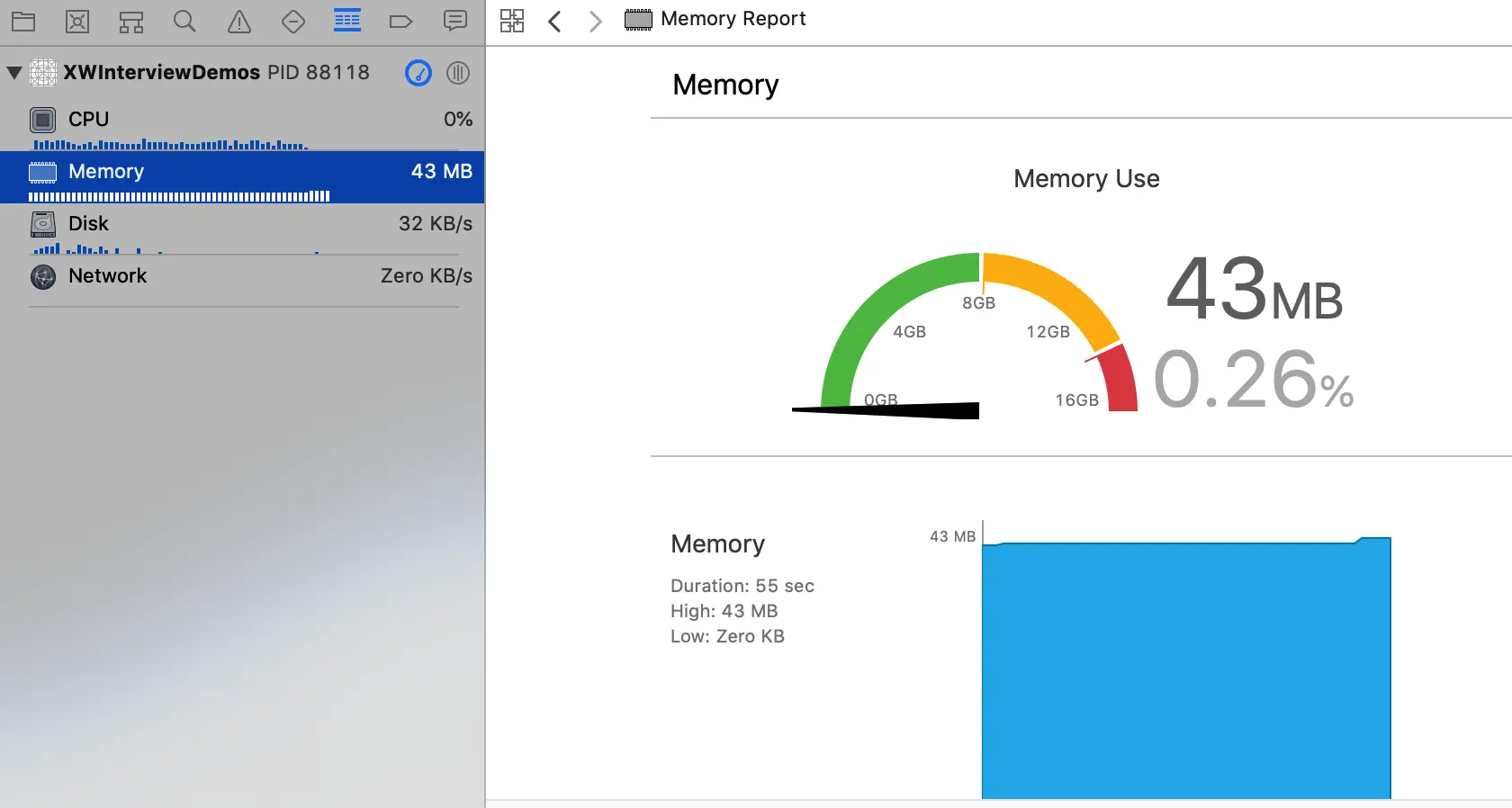Screen dimensions: 1512x808
Task: Click the Low: Zero KB text
Action: pos(728,636)
